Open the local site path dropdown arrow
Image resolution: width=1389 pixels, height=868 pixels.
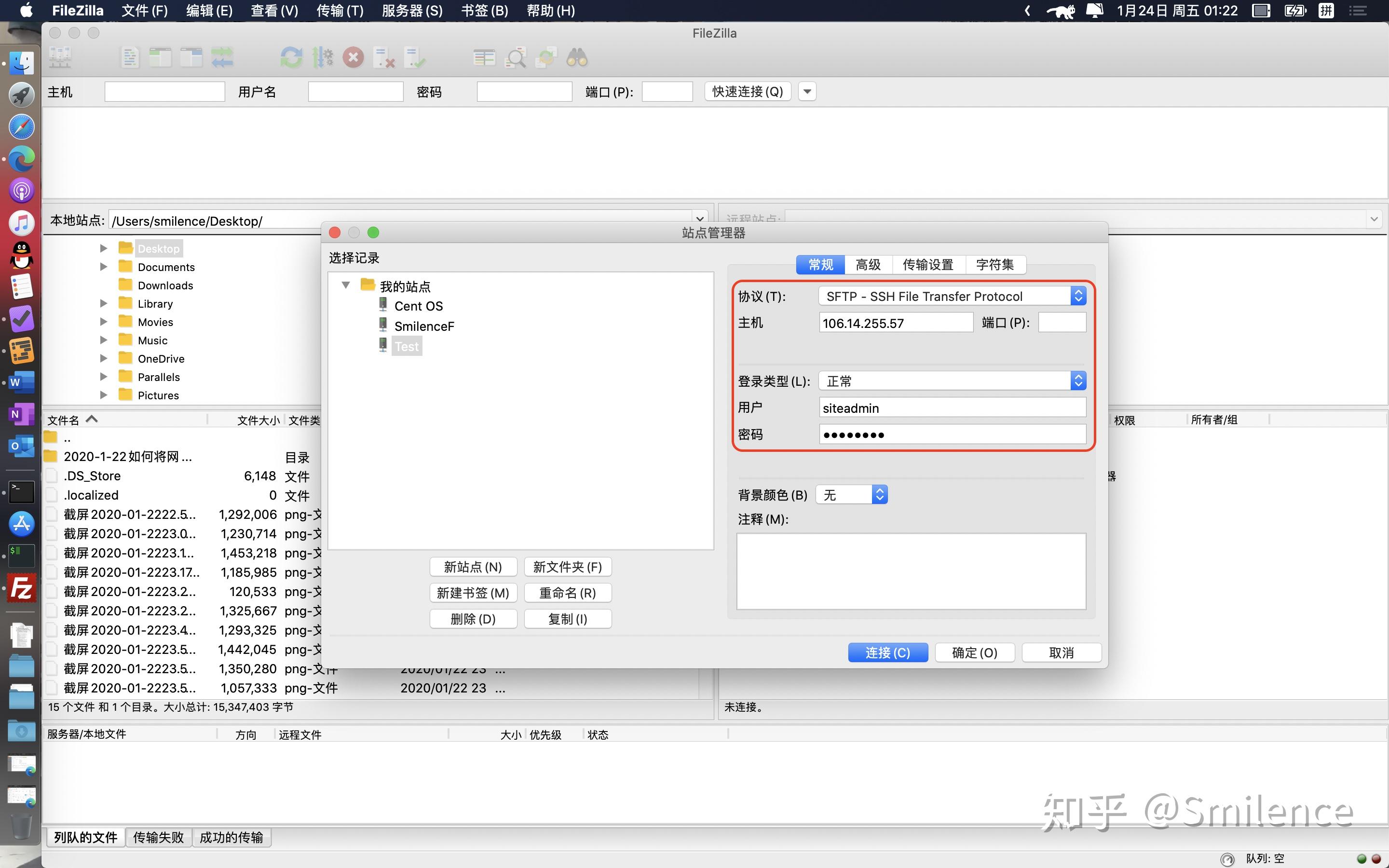point(699,219)
